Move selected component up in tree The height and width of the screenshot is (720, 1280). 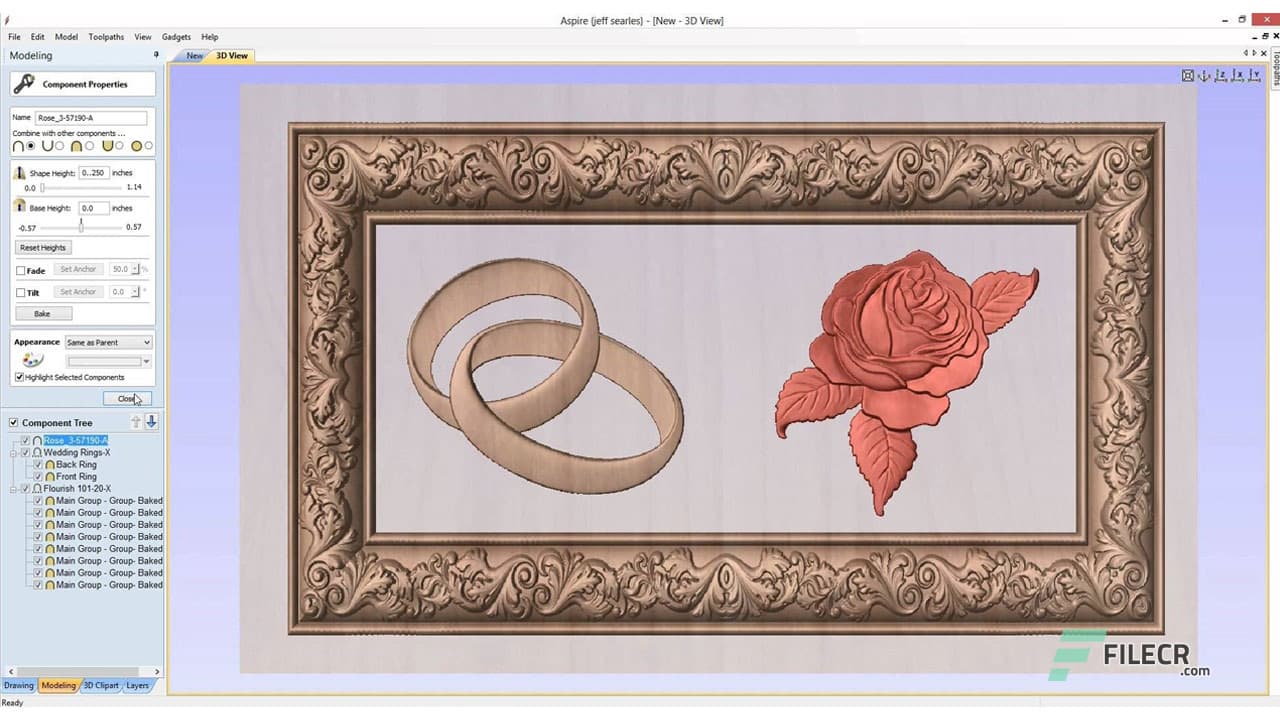tap(136, 422)
